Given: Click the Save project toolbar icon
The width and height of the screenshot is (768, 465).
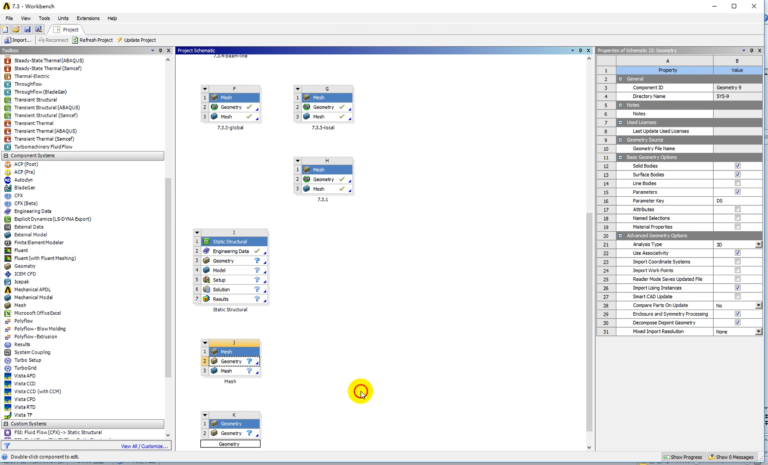Looking at the screenshot, I should pos(27,29).
